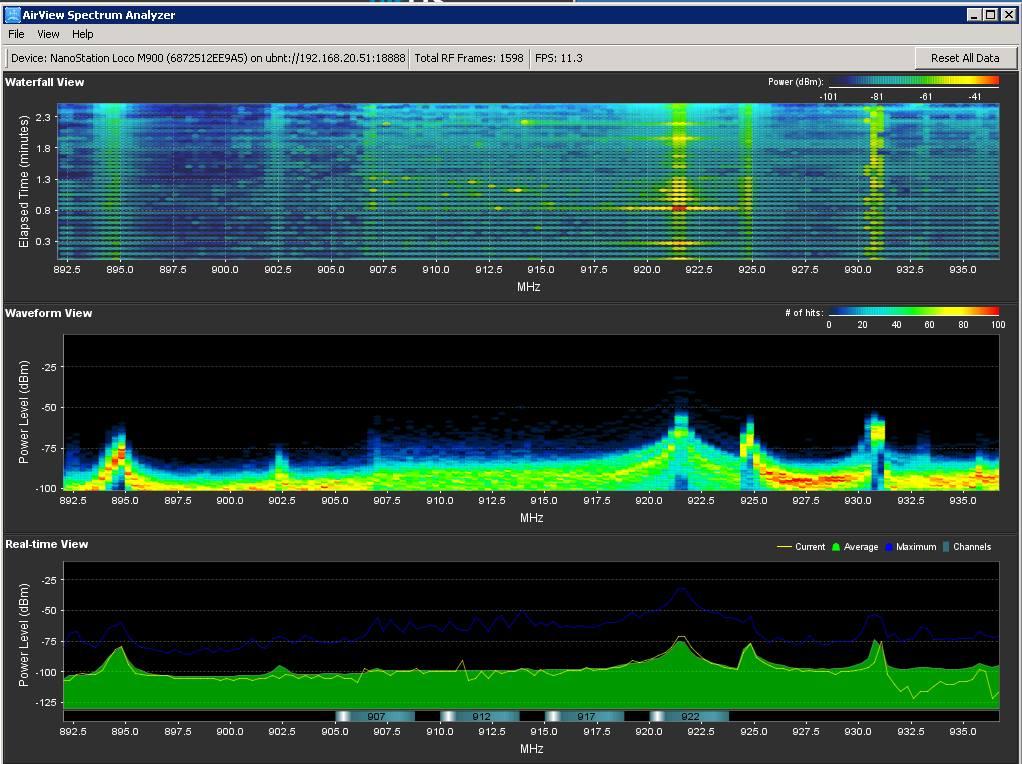Click the Total RF Frames counter

click(x=469, y=58)
